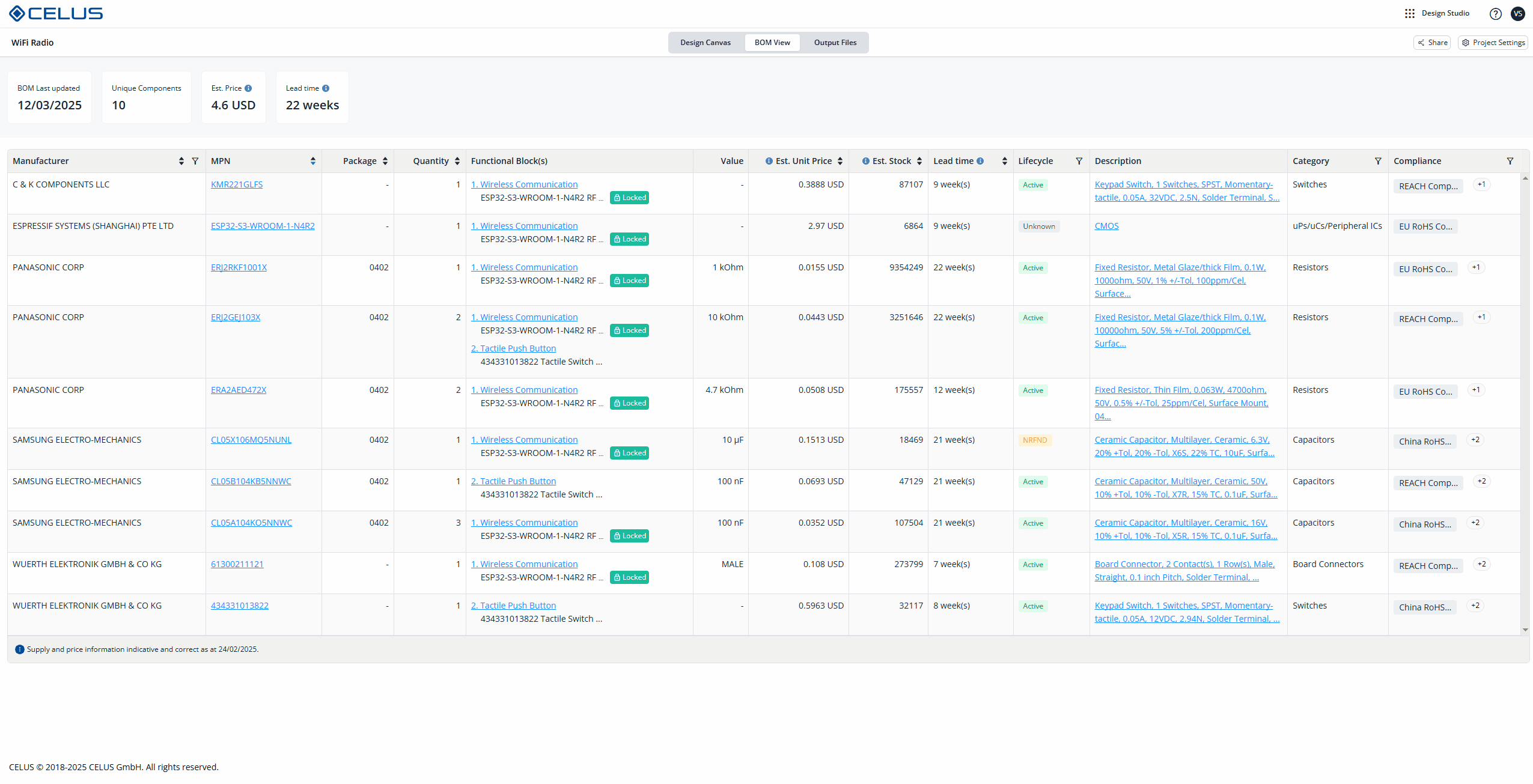Click the 4.6 USD estimated price value
1533x784 pixels.
click(233, 105)
